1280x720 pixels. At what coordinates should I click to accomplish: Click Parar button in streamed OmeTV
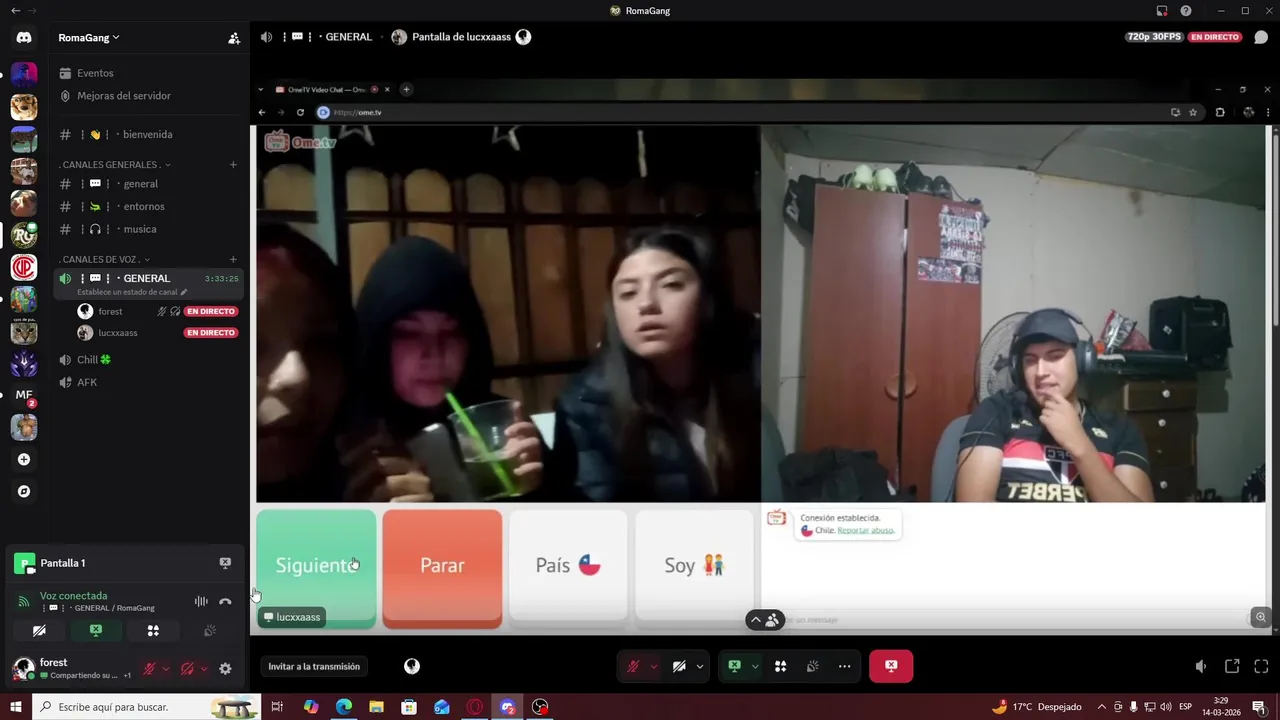(x=442, y=569)
